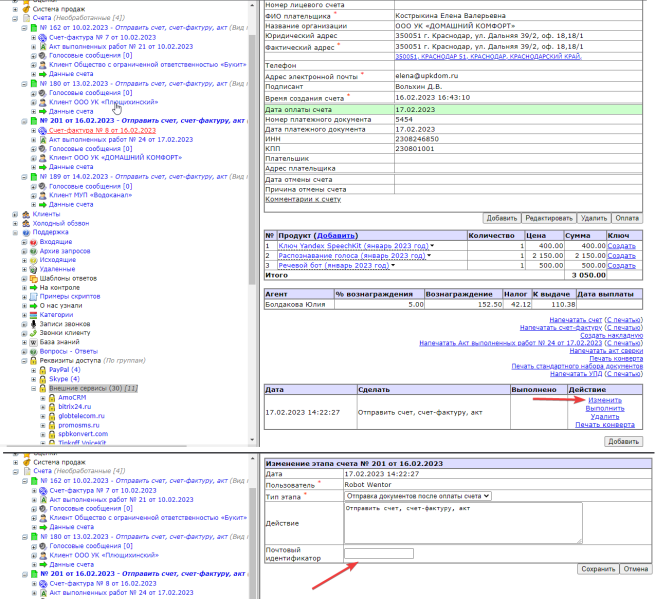The width and height of the screenshot is (655, 599).
Task: Expand the PayPal (4) group
Action: (x=33, y=370)
